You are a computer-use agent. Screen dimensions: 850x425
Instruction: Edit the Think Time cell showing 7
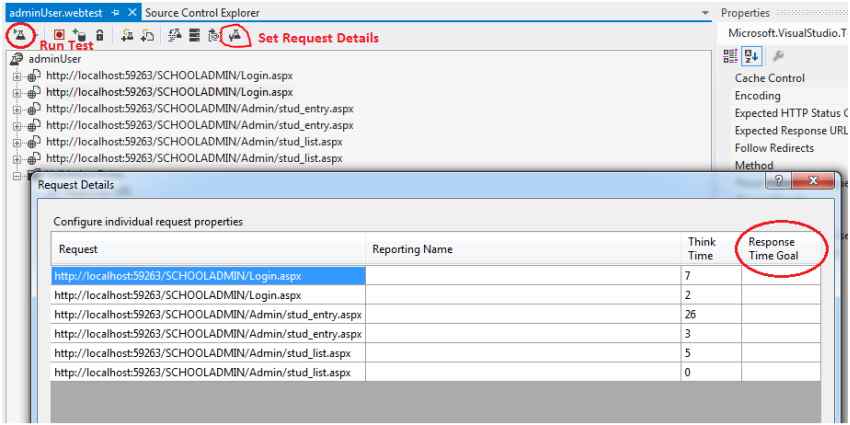[x=712, y=276]
